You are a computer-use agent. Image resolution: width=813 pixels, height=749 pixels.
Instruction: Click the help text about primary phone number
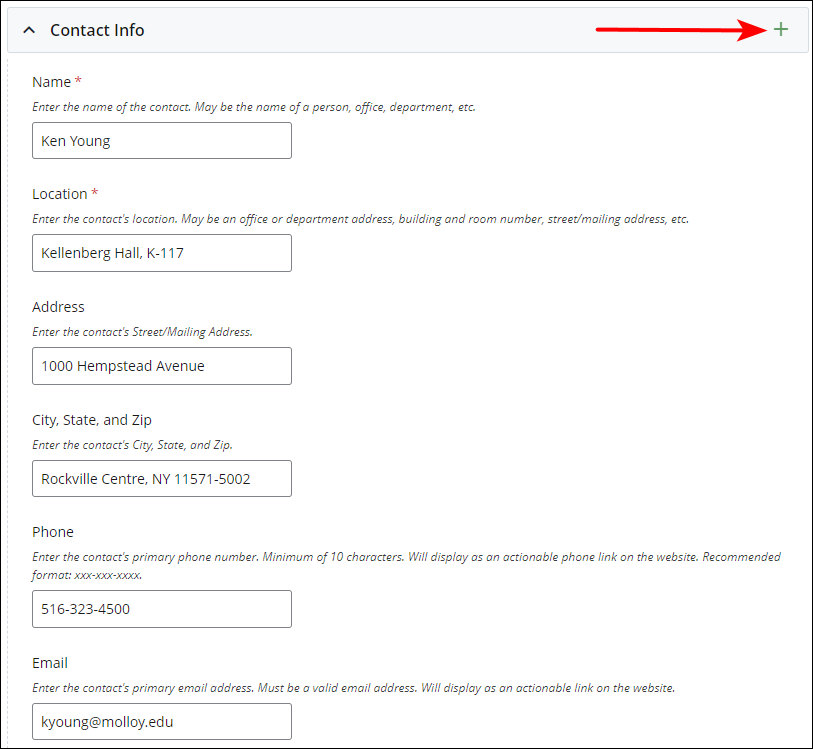406,566
